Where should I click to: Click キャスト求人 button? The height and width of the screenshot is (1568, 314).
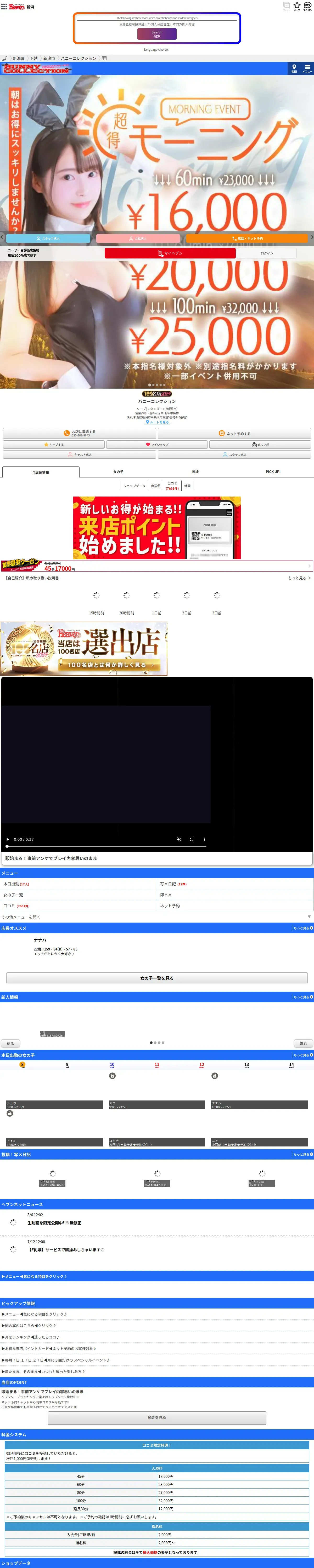pos(79,455)
